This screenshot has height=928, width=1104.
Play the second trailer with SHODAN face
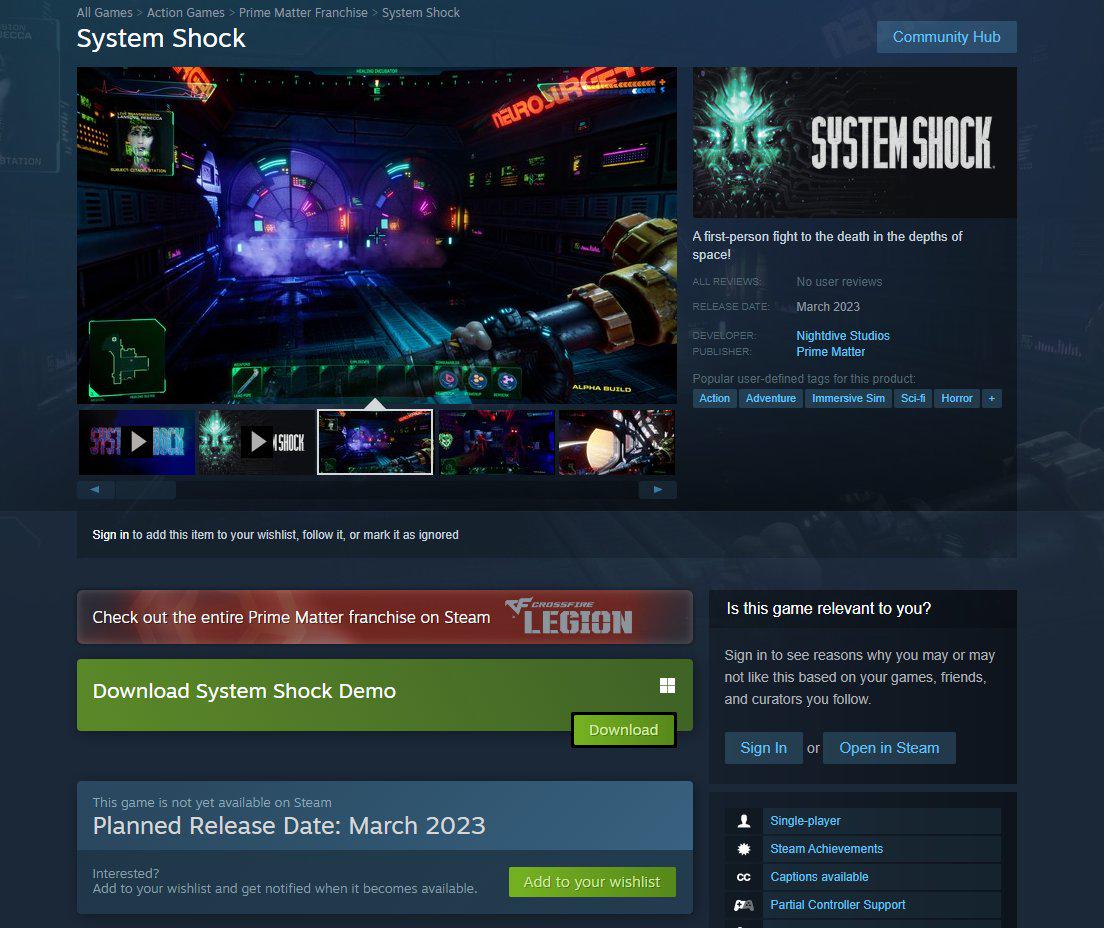pos(256,442)
